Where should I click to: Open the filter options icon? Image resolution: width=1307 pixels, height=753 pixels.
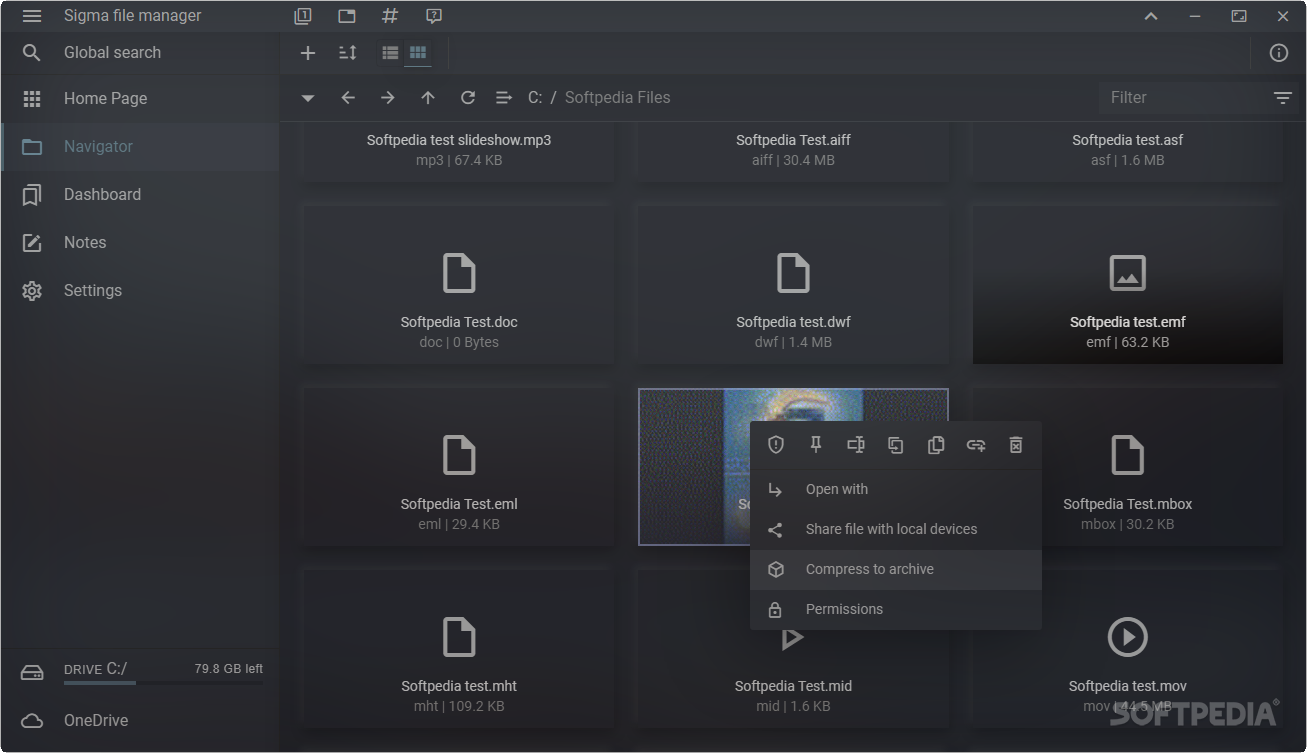1282,98
